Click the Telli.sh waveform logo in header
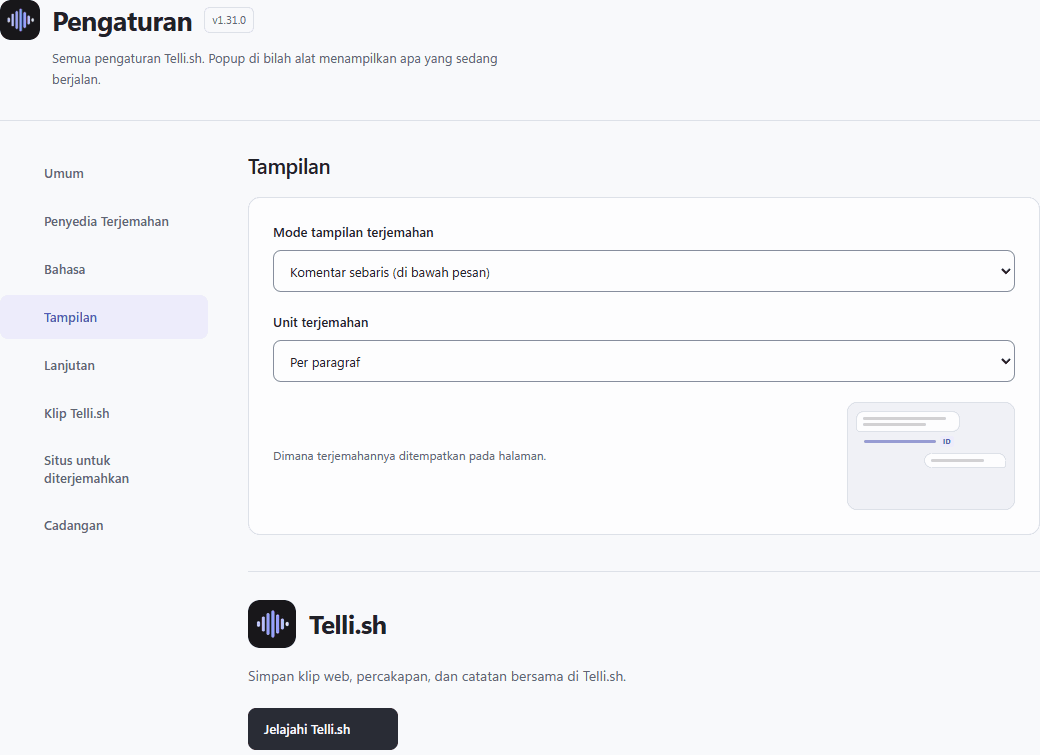The image size is (1040, 755). click(20, 21)
